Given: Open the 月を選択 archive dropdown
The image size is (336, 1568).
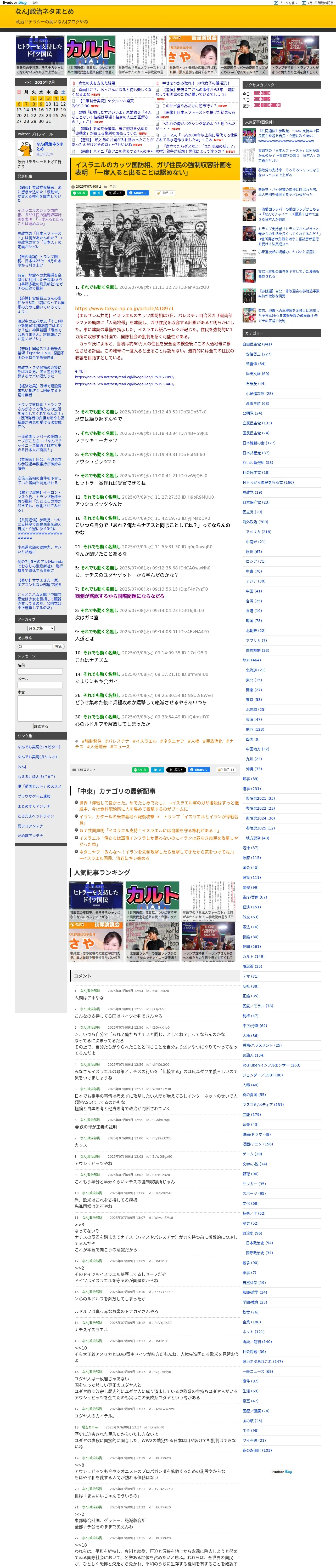Looking at the screenshot, I should (x=41, y=628).
